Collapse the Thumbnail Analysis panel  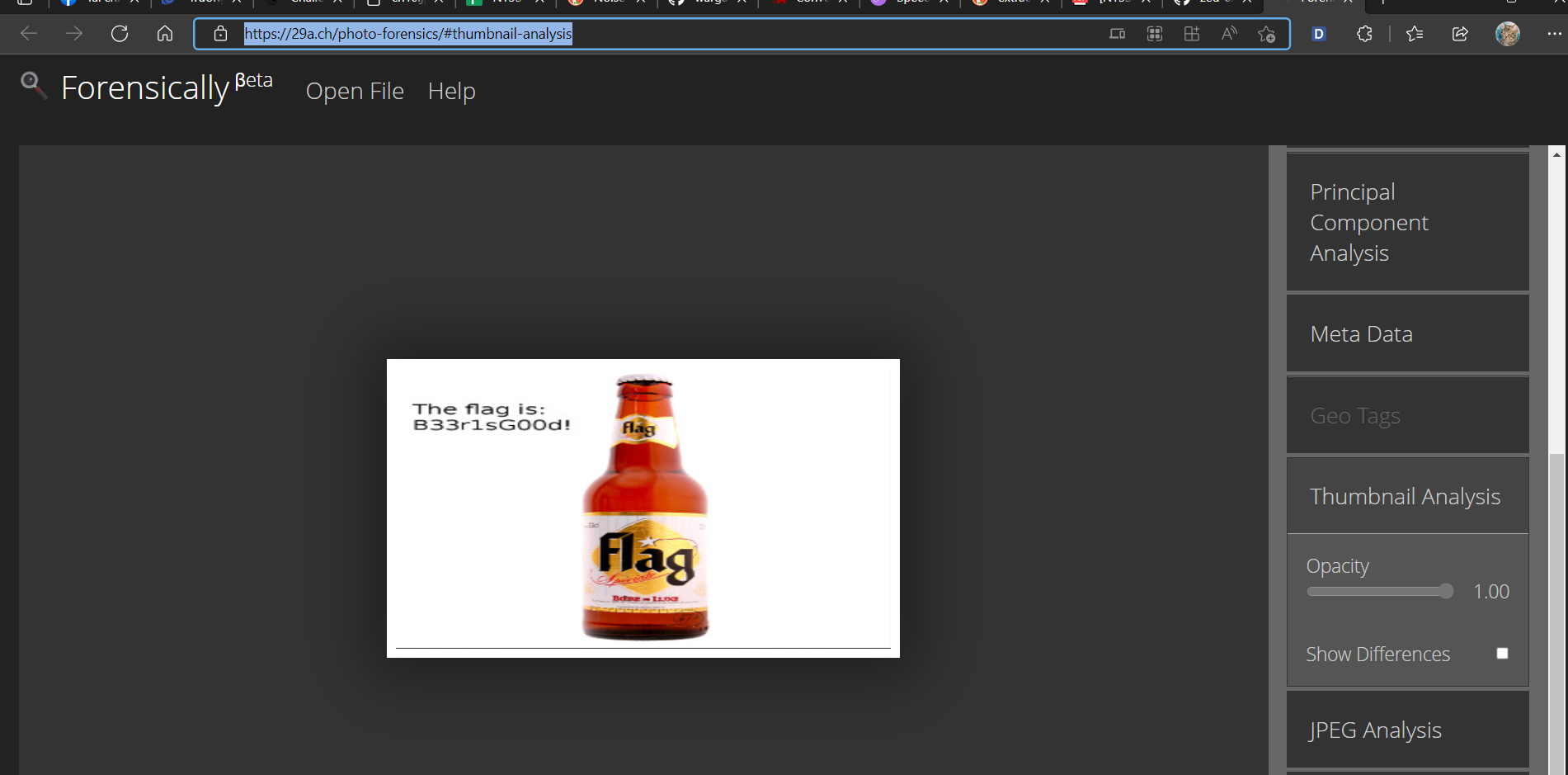click(x=1407, y=496)
